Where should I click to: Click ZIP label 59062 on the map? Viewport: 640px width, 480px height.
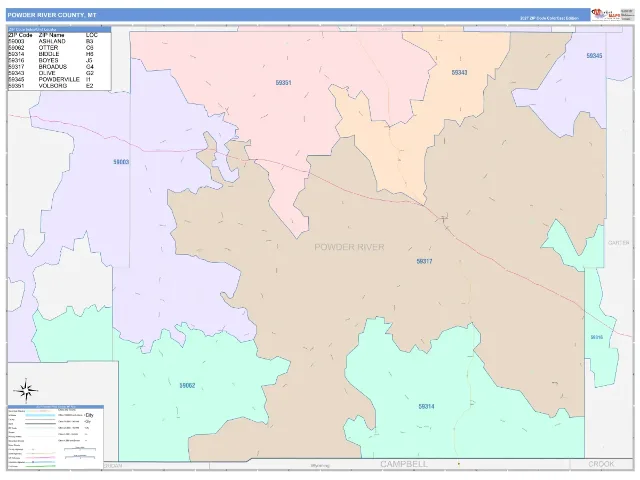[x=187, y=385]
